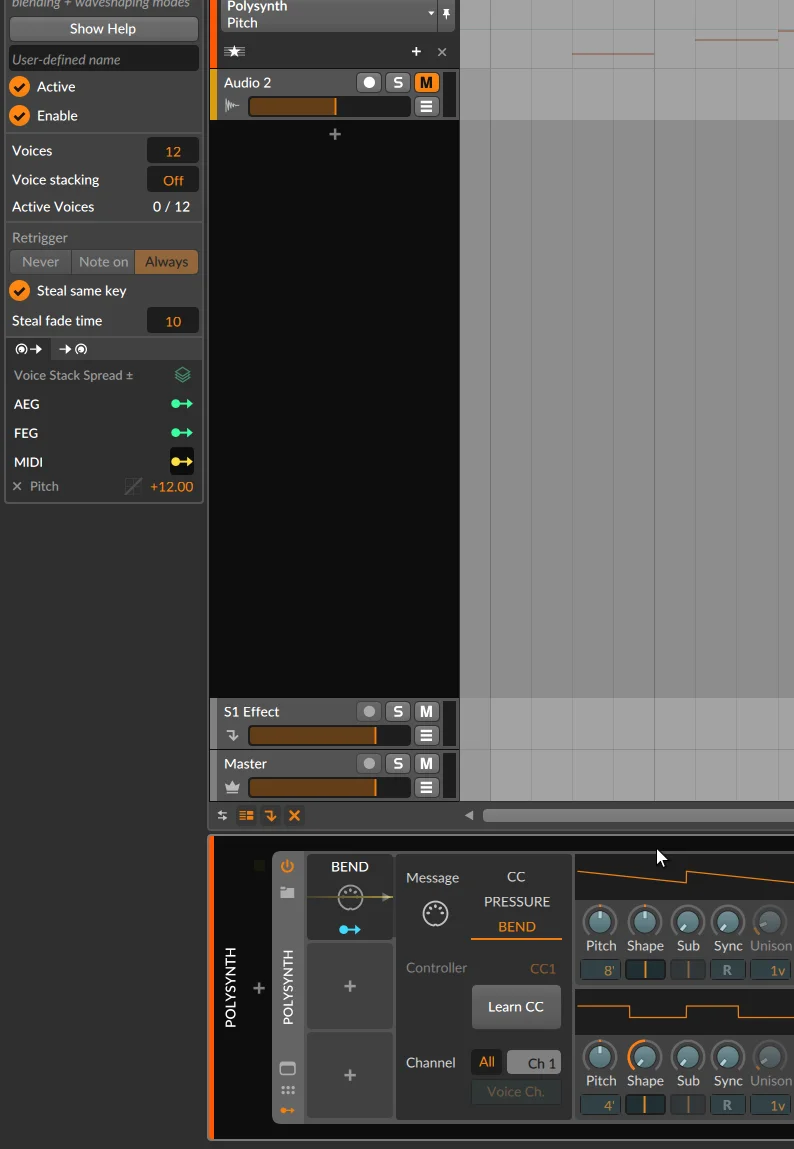
Task: Close the automation lane with the X
Action: tap(442, 52)
